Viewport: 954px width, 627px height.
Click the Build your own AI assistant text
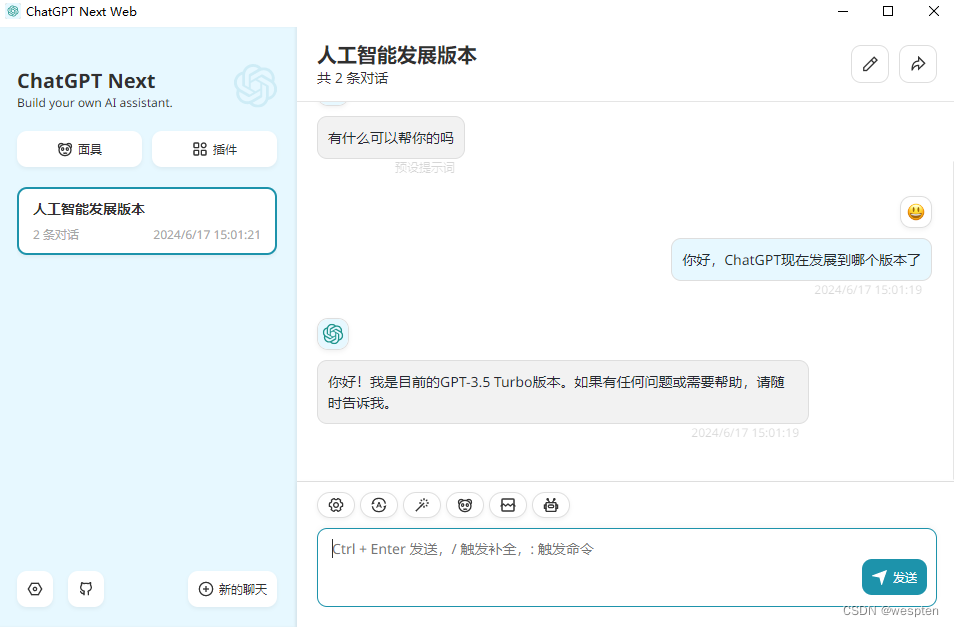point(95,103)
